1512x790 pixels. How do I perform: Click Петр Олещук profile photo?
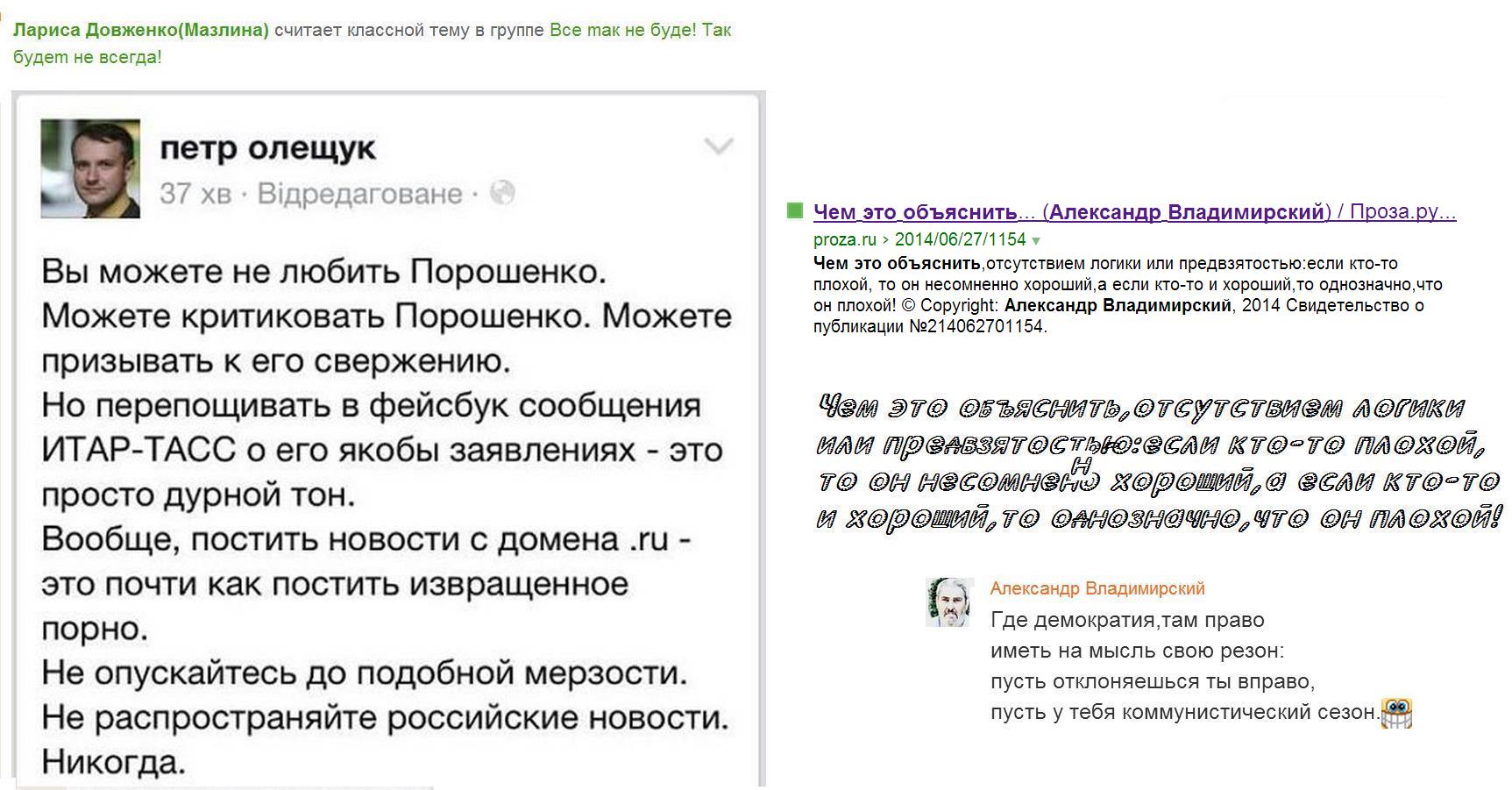click(90, 168)
